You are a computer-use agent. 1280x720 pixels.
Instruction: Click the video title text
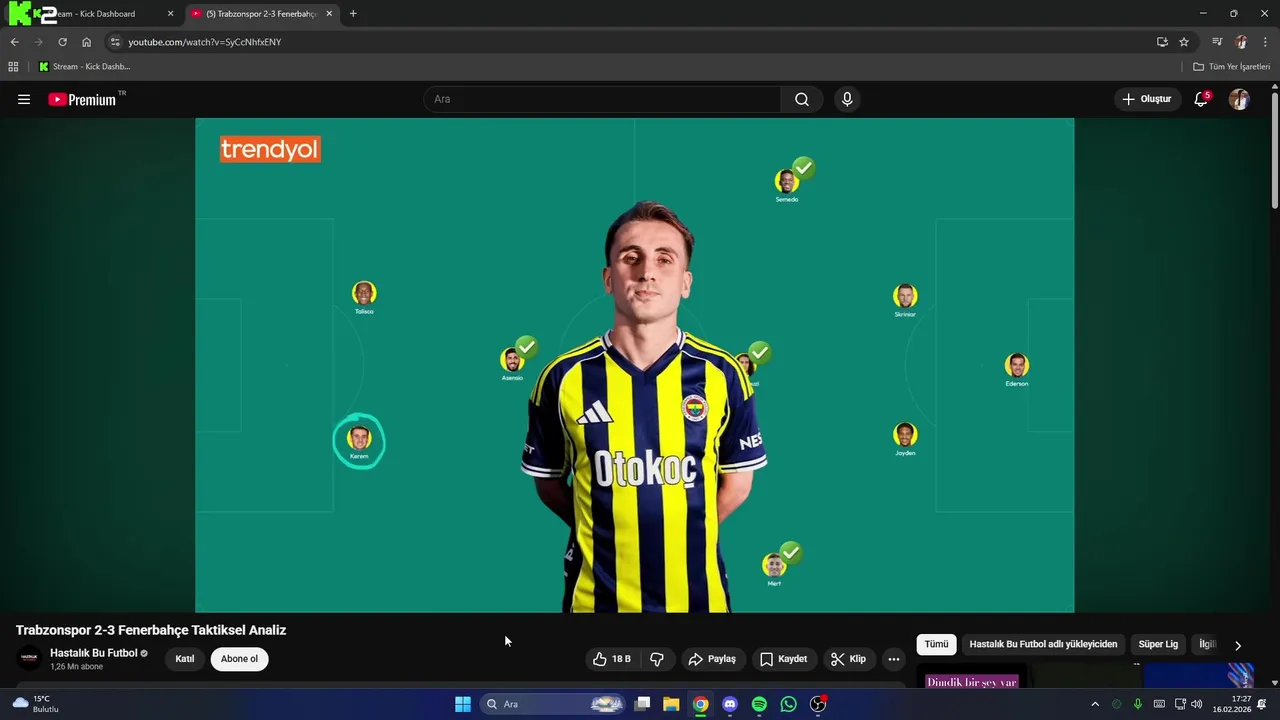tap(151, 630)
